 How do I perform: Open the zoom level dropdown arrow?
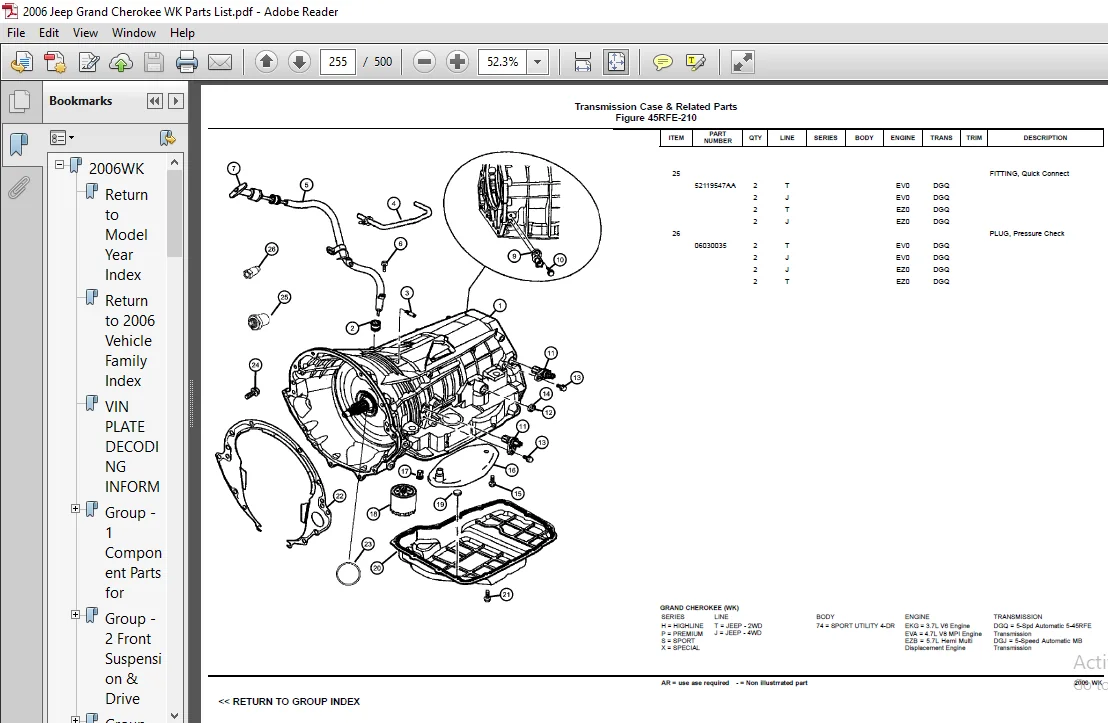[538, 62]
